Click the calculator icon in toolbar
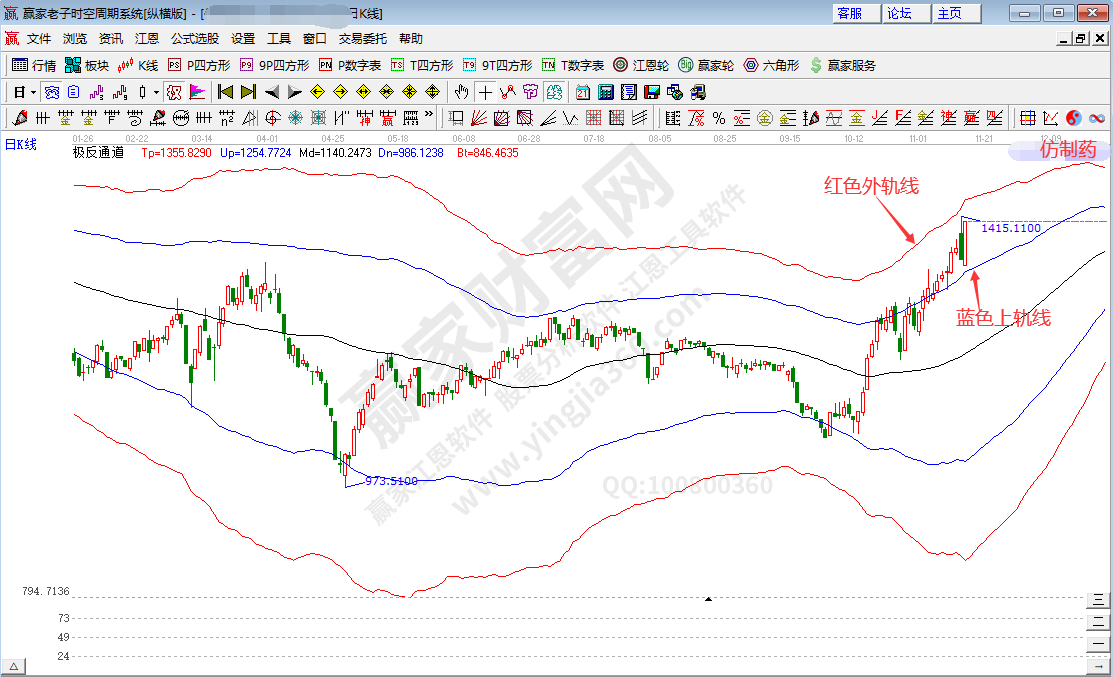Screen dimensions: 1113x677 [606, 92]
